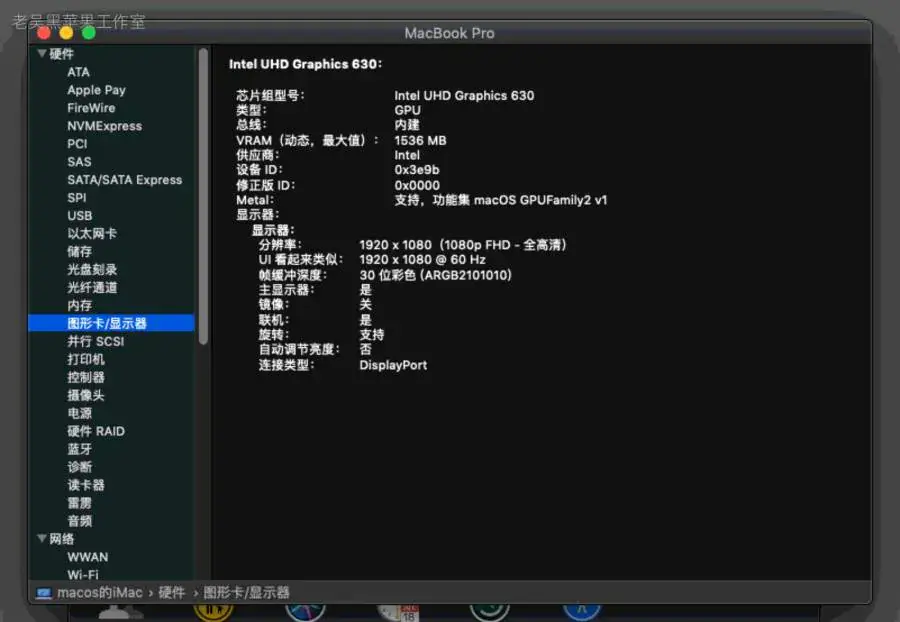900x622 pixels.
Task: Select SAS in the sidebar
Action: (x=79, y=162)
